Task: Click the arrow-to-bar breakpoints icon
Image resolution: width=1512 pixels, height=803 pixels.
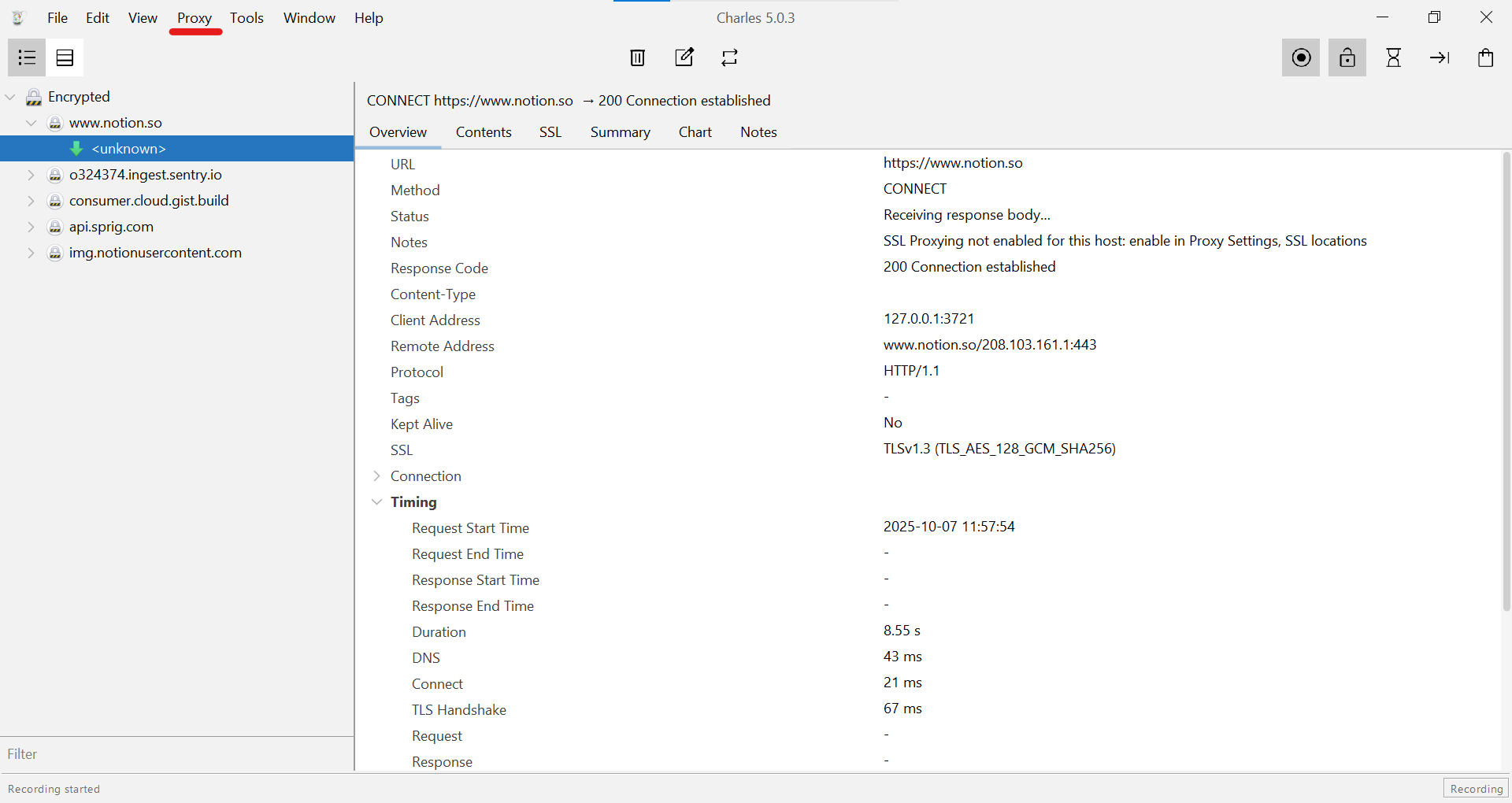Action: [x=1439, y=57]
